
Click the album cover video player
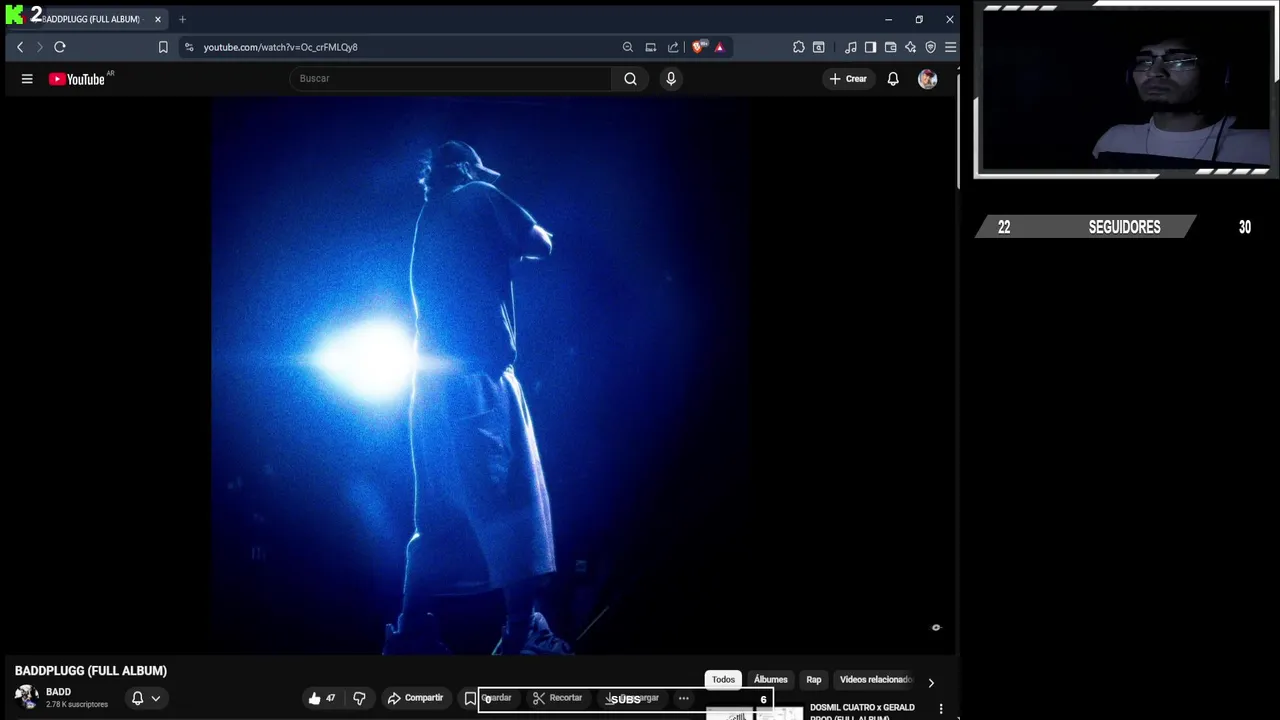point(480,375)
